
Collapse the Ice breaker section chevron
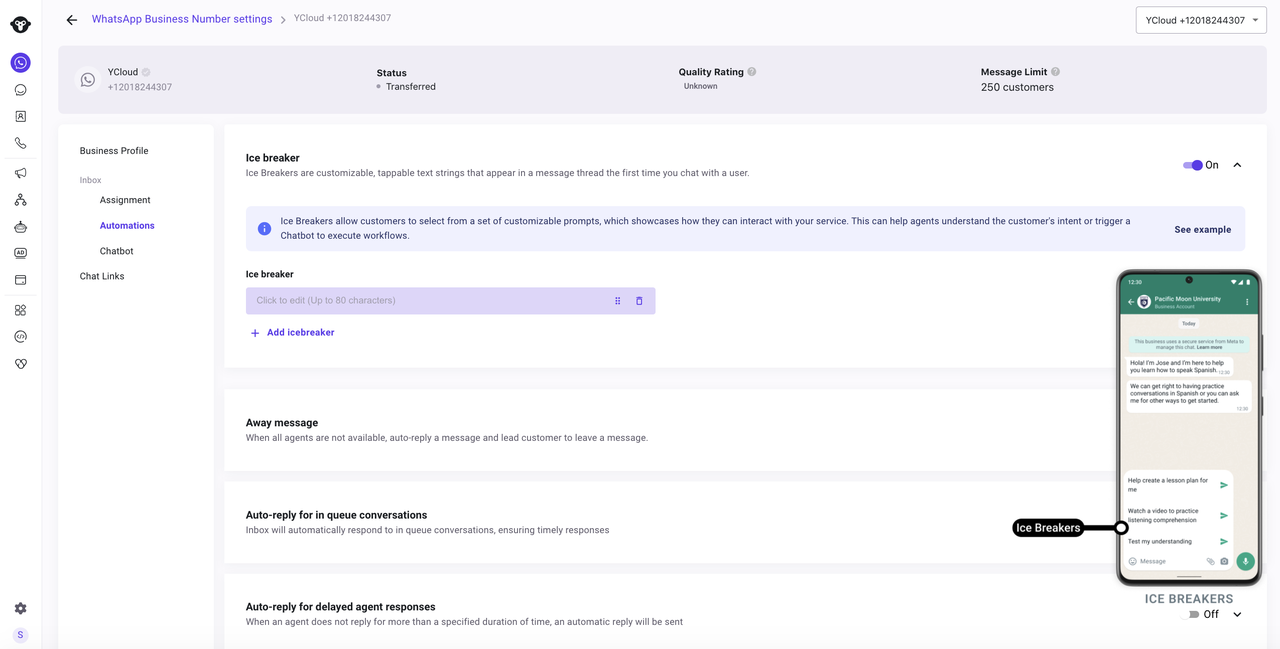(x=1237, y=165)
